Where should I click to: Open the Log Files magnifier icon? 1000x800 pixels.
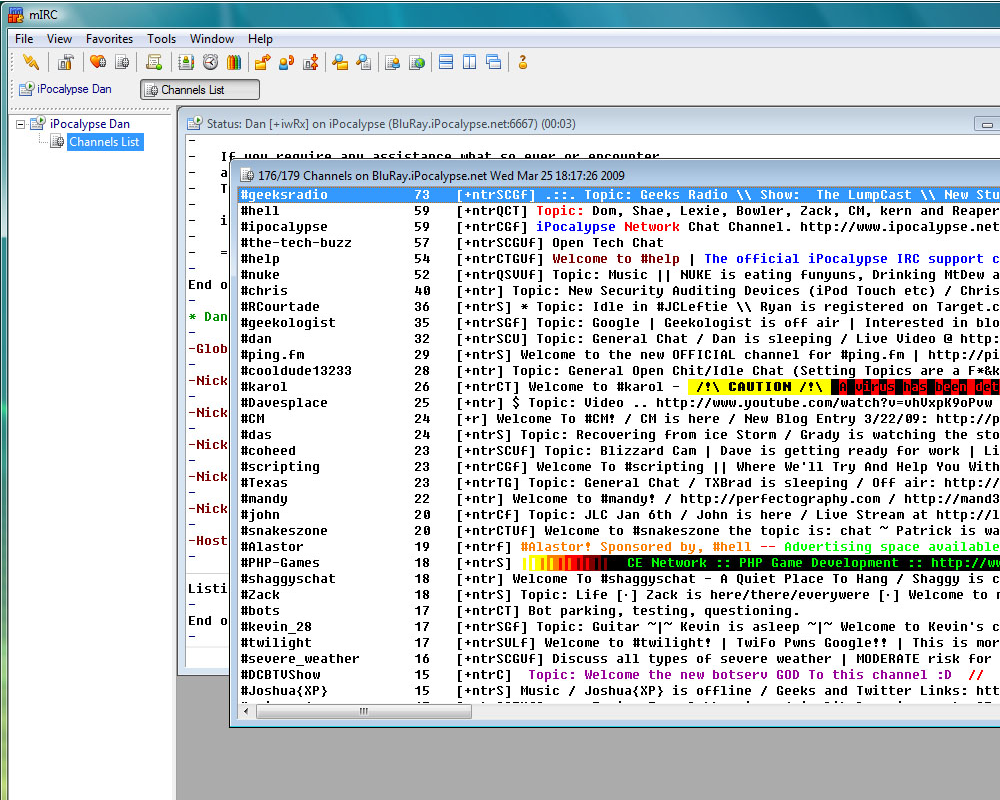click(364, 62)
